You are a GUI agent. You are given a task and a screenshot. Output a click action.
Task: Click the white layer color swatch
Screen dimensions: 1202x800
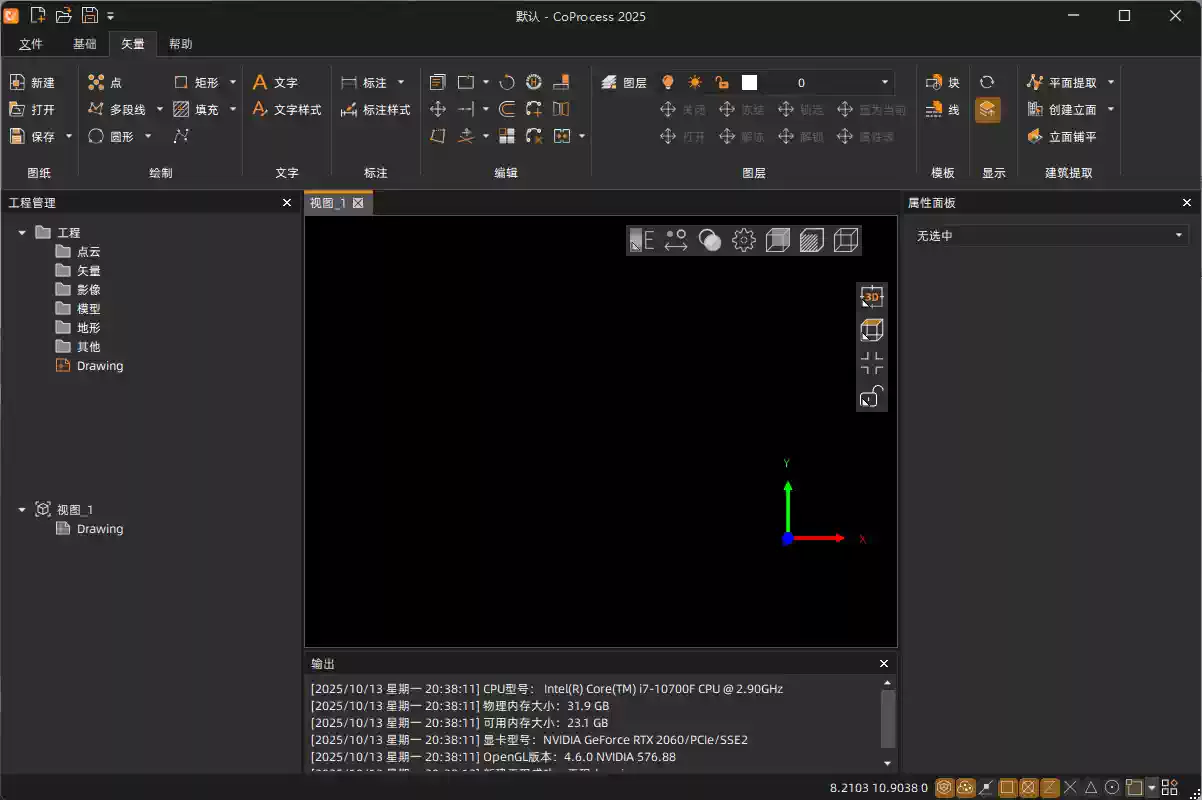coord(750,82)
